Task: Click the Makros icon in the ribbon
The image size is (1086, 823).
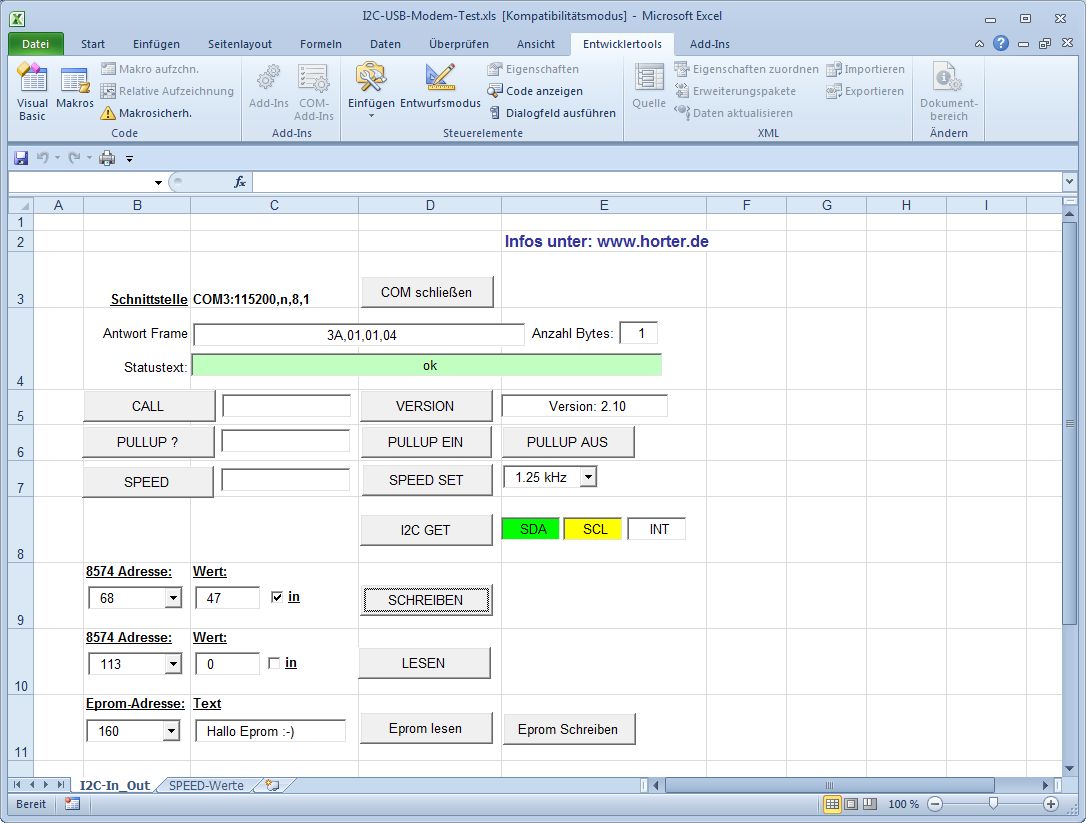Action: 75,91
